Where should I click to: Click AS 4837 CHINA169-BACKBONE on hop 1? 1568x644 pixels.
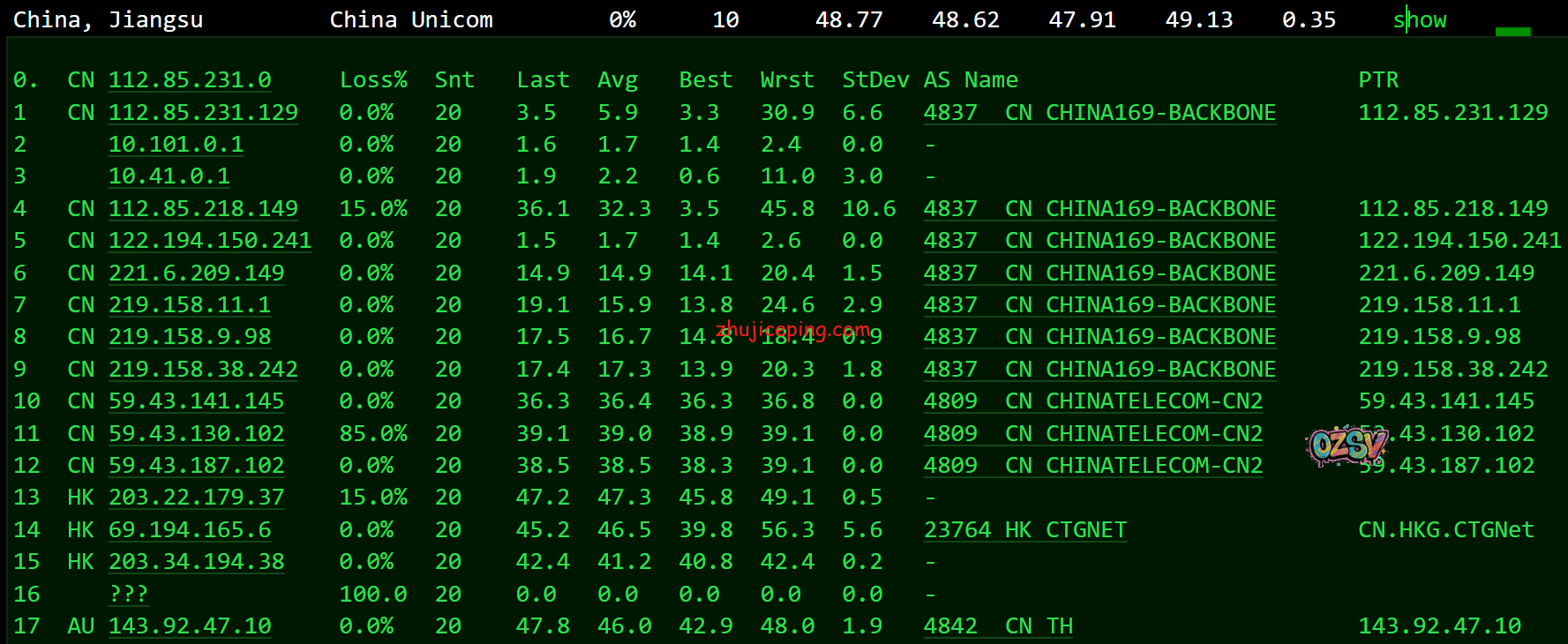(1099, 113)
